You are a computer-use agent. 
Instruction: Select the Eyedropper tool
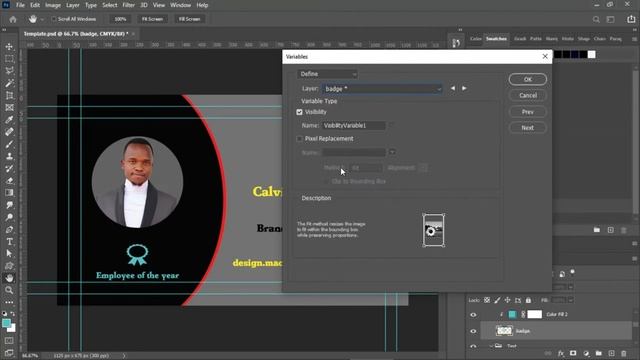9,120
